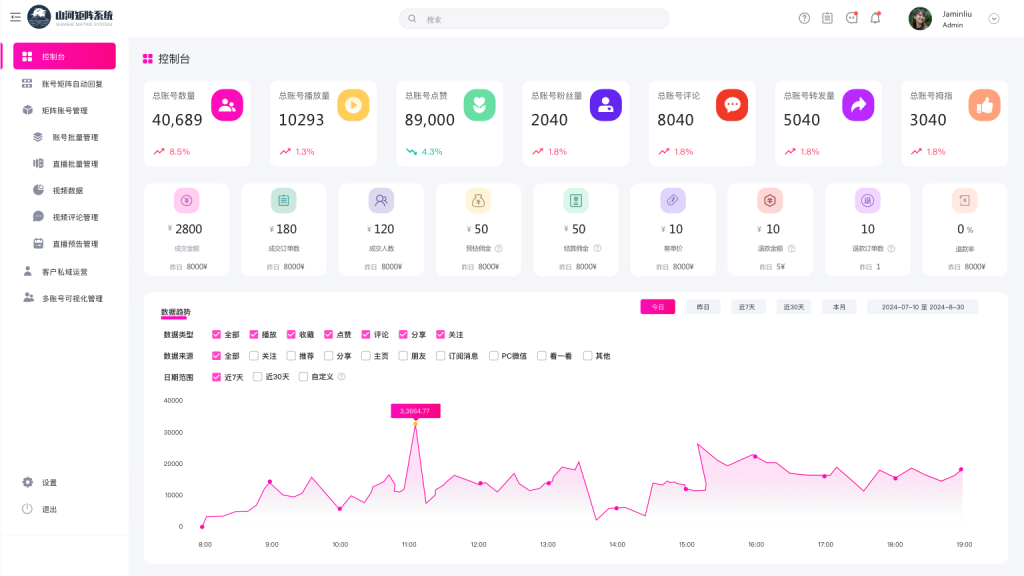Click help hint beside 退款金额
The height and width of the screenshot is (576, 1024).
792,248
